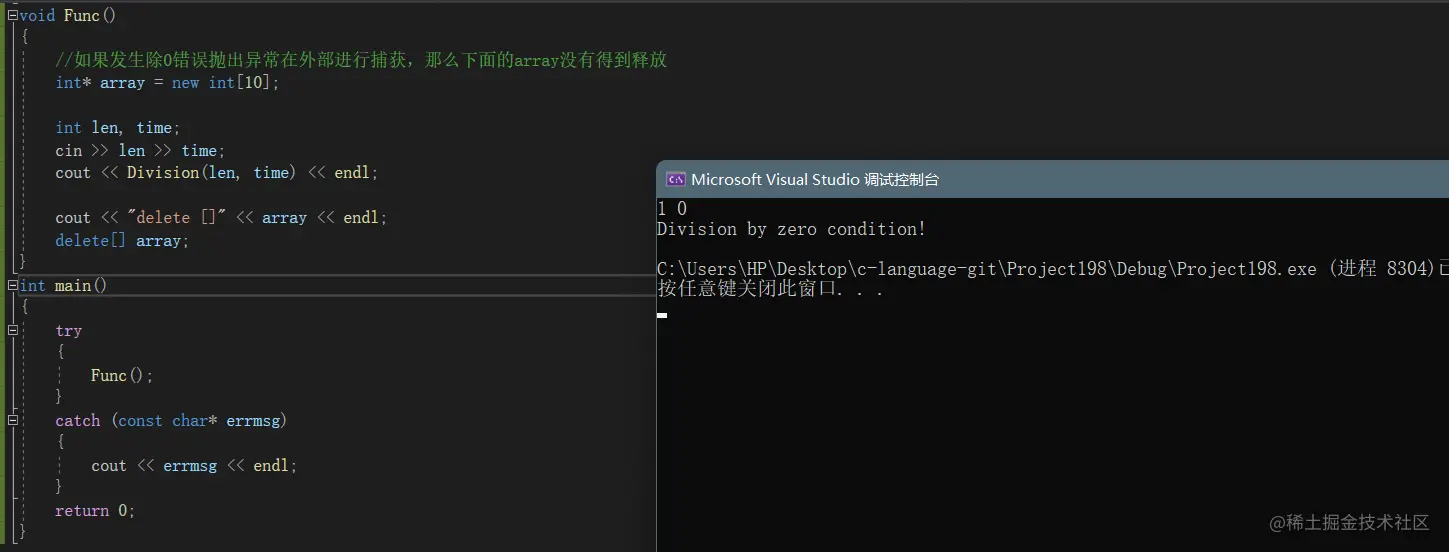Click 'Division by zero condition!' console output
Image resolution: width=1449 pixels, height=552 pixels.
pyautogui.click(x=791, y=229)
